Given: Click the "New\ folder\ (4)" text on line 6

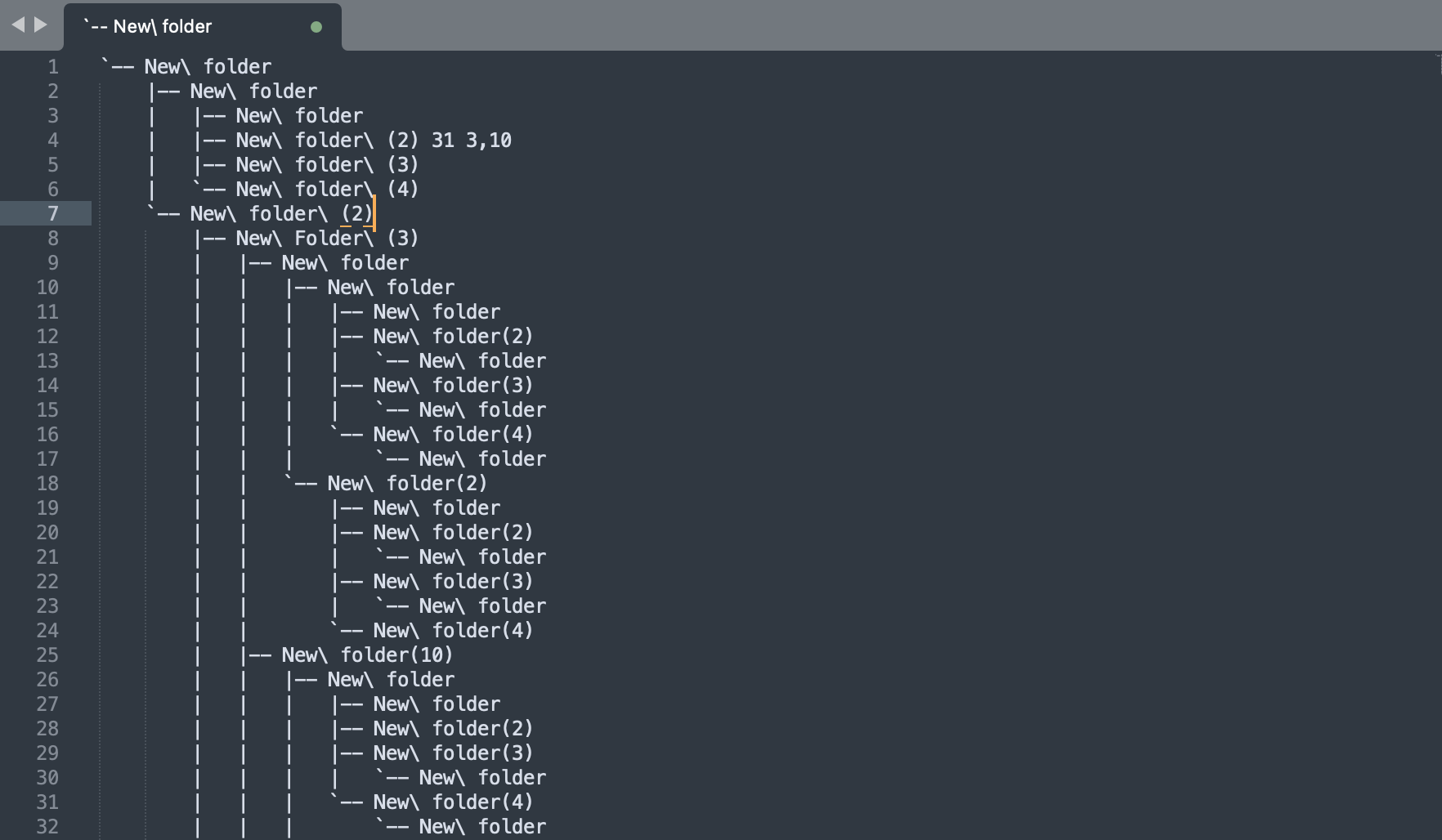Looking at the screenshot, I should [x=327, y=190].
